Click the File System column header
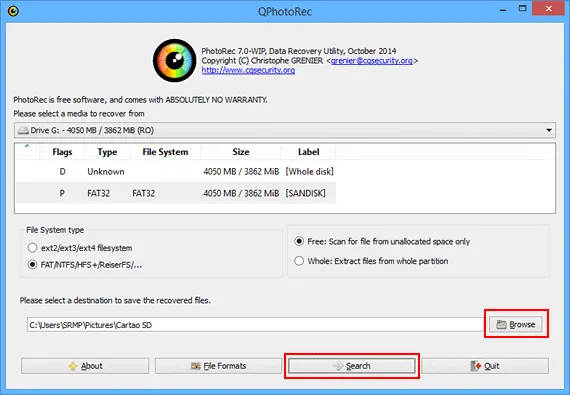 [x=165, y=152]
